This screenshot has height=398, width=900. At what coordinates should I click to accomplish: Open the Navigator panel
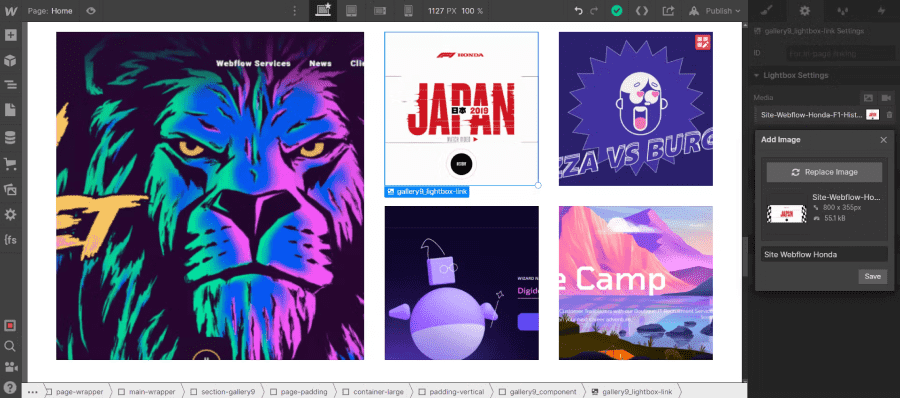[10, 85]
